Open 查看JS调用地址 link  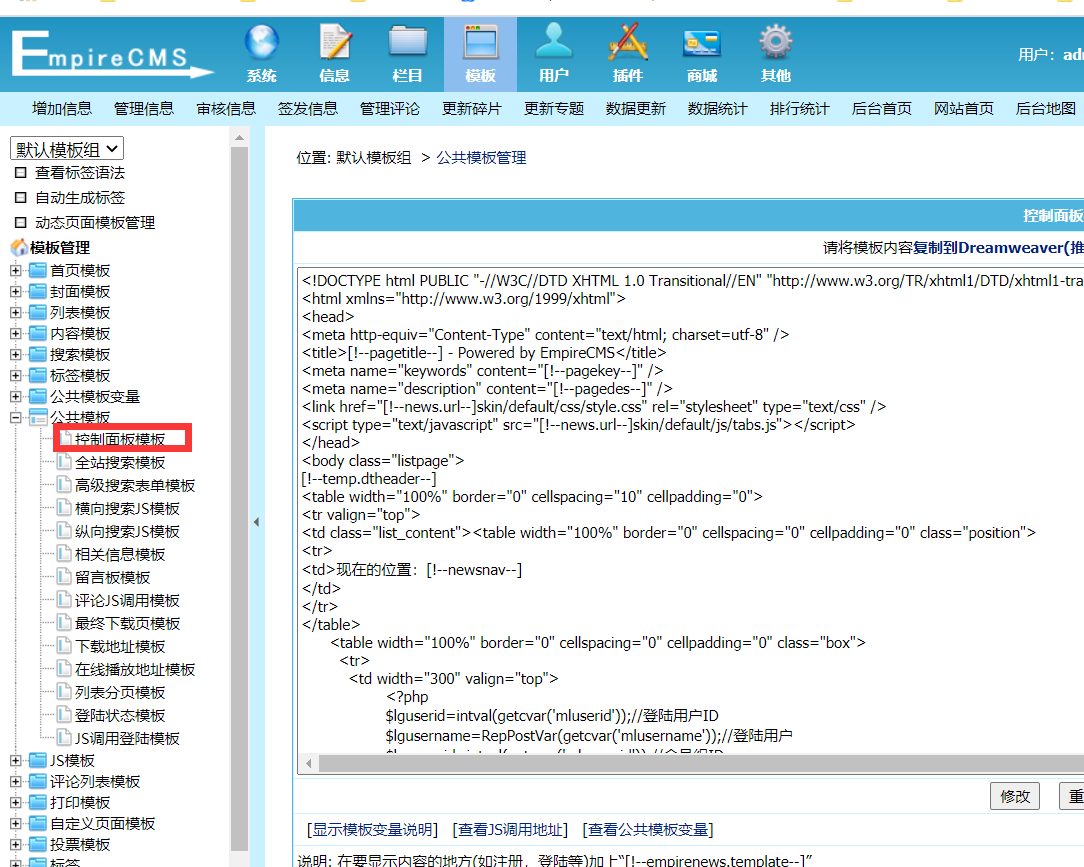coord(510,829)
